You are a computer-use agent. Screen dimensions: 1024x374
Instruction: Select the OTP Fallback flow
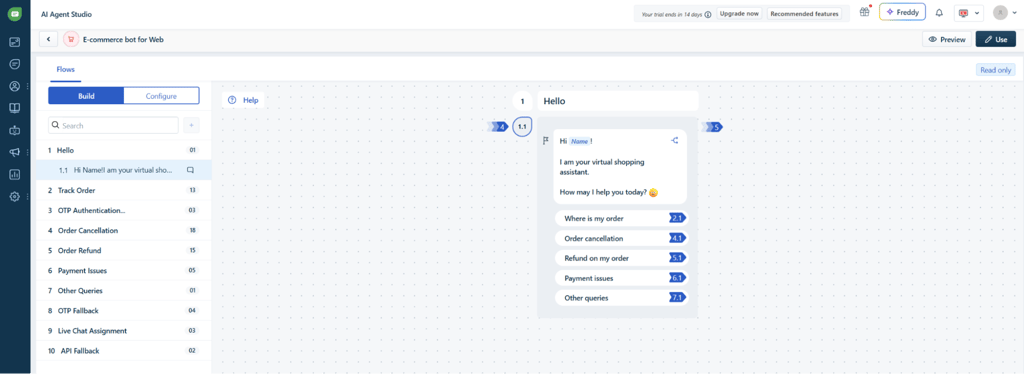coord(123,311)
